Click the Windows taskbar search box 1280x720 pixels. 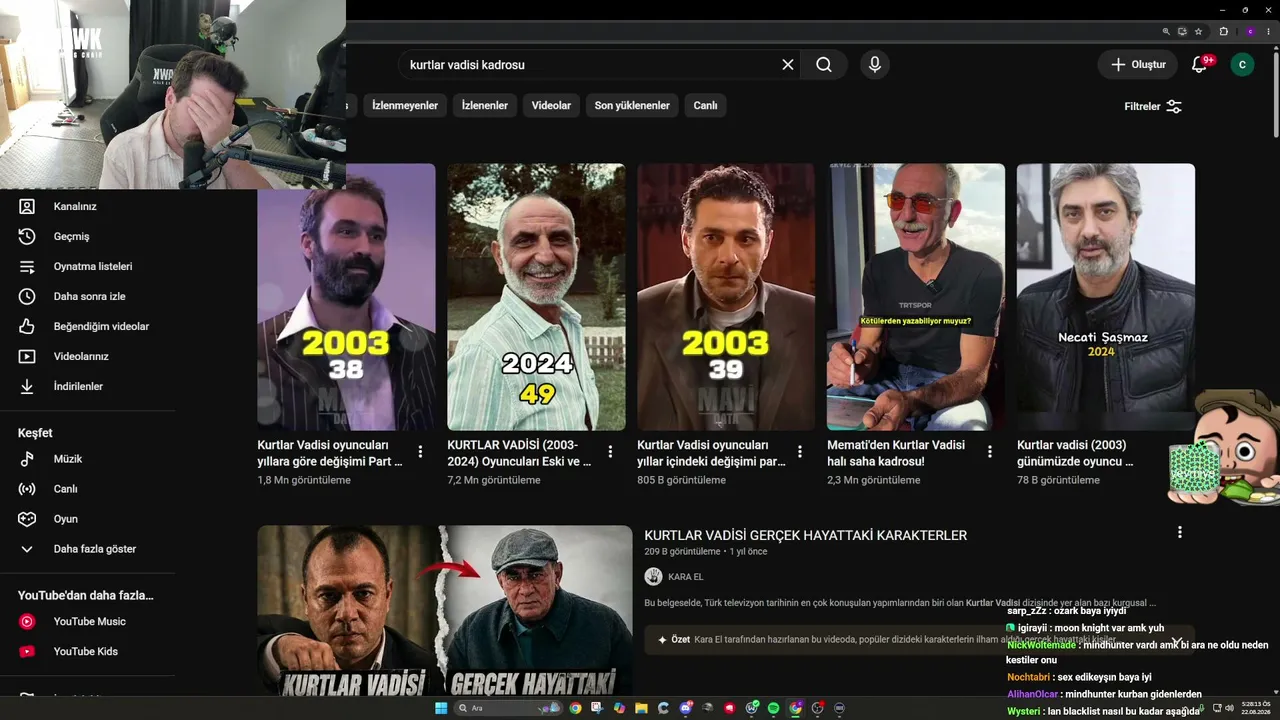[509, 708]
